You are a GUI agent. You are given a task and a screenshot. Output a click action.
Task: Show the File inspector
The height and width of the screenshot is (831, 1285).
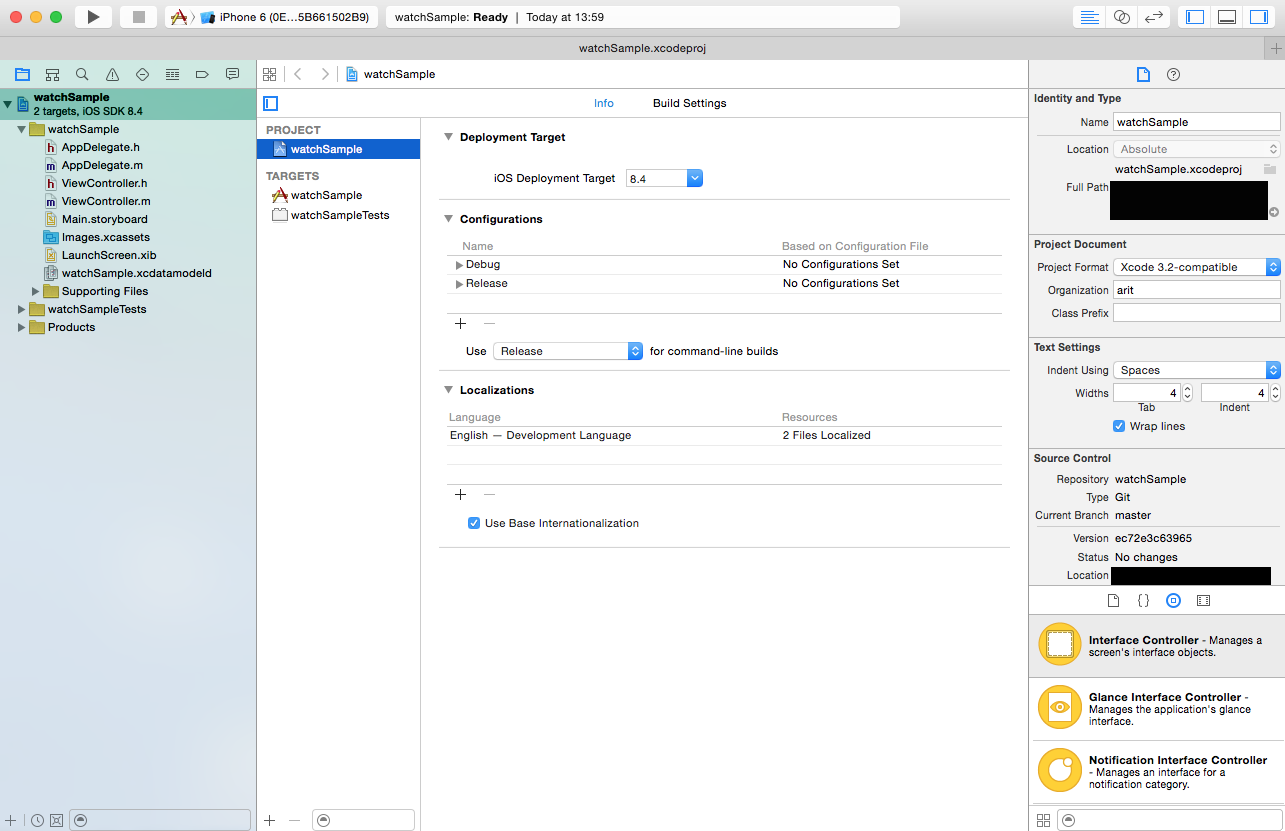(x=1143, y=74)
